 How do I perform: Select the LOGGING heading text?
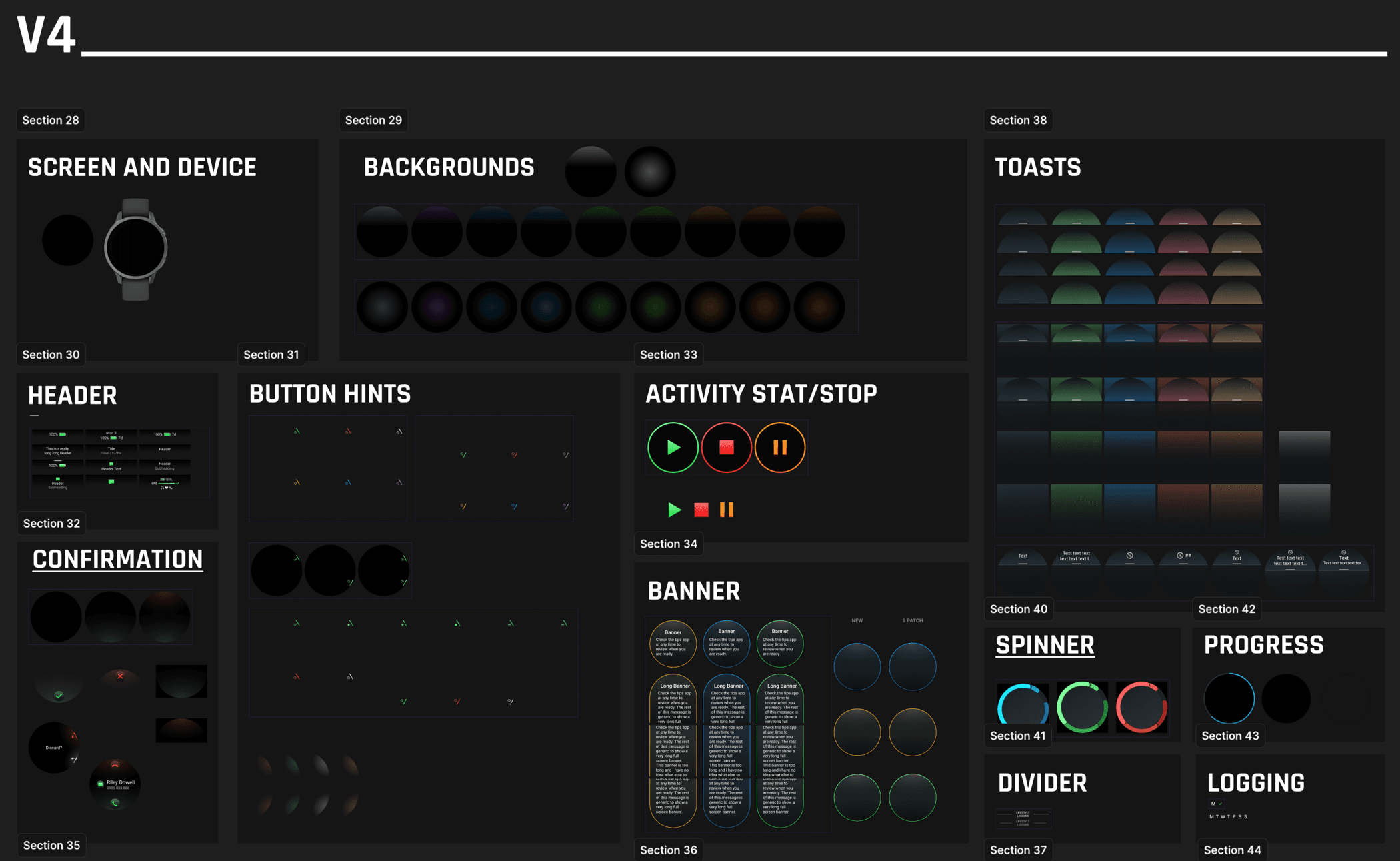1256,783
